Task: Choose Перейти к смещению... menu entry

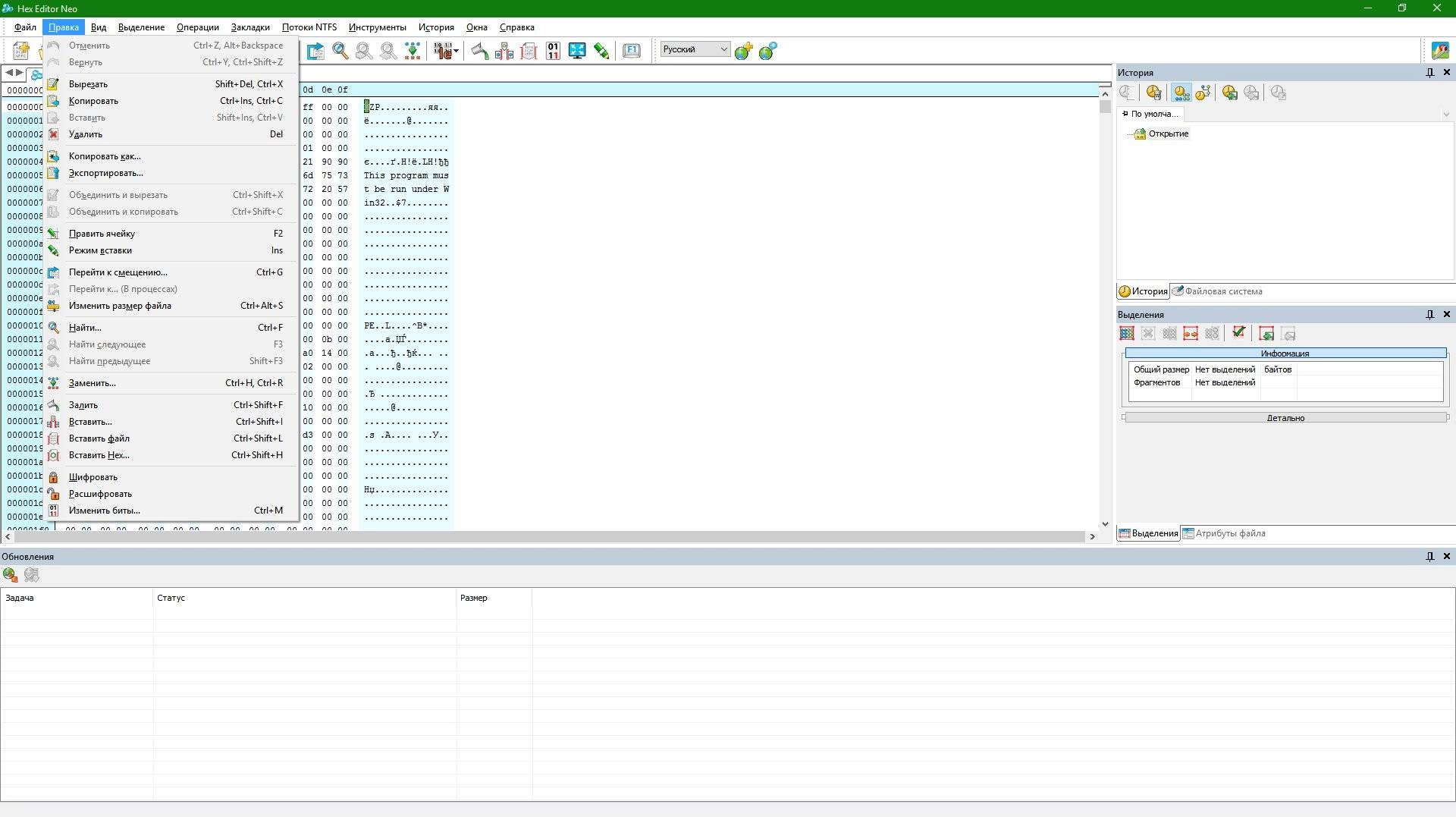Action: pyautogui.click(x=171, y=272)
